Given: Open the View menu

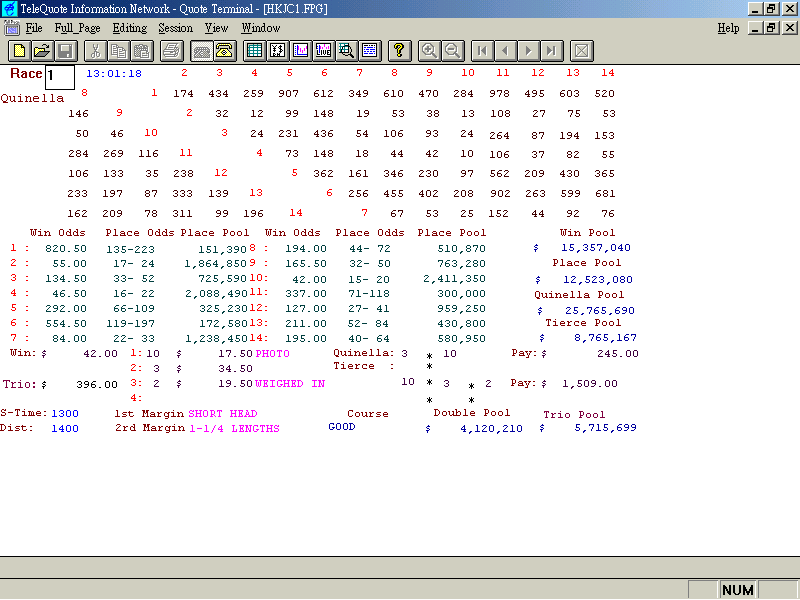Looking at the screenshot, I should 216,28.
